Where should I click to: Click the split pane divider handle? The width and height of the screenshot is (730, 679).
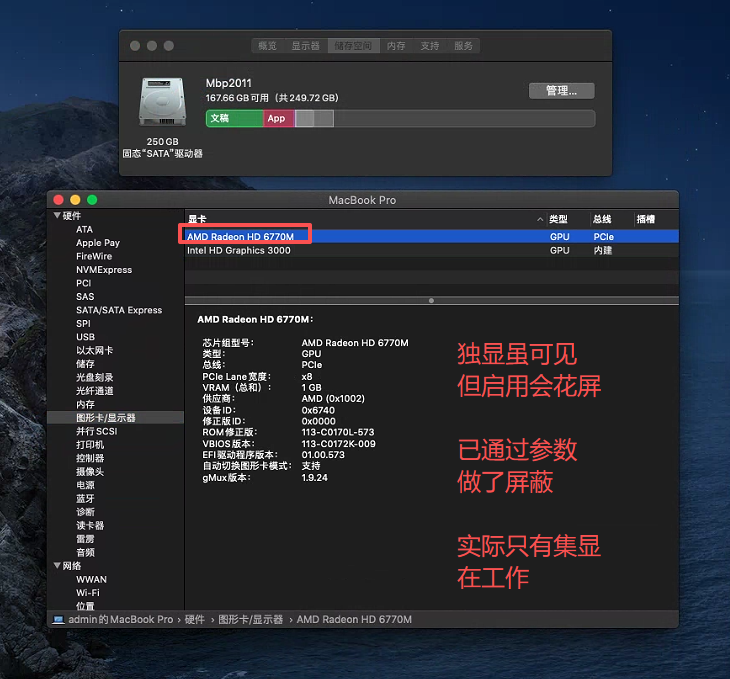[x=431, y=300]
